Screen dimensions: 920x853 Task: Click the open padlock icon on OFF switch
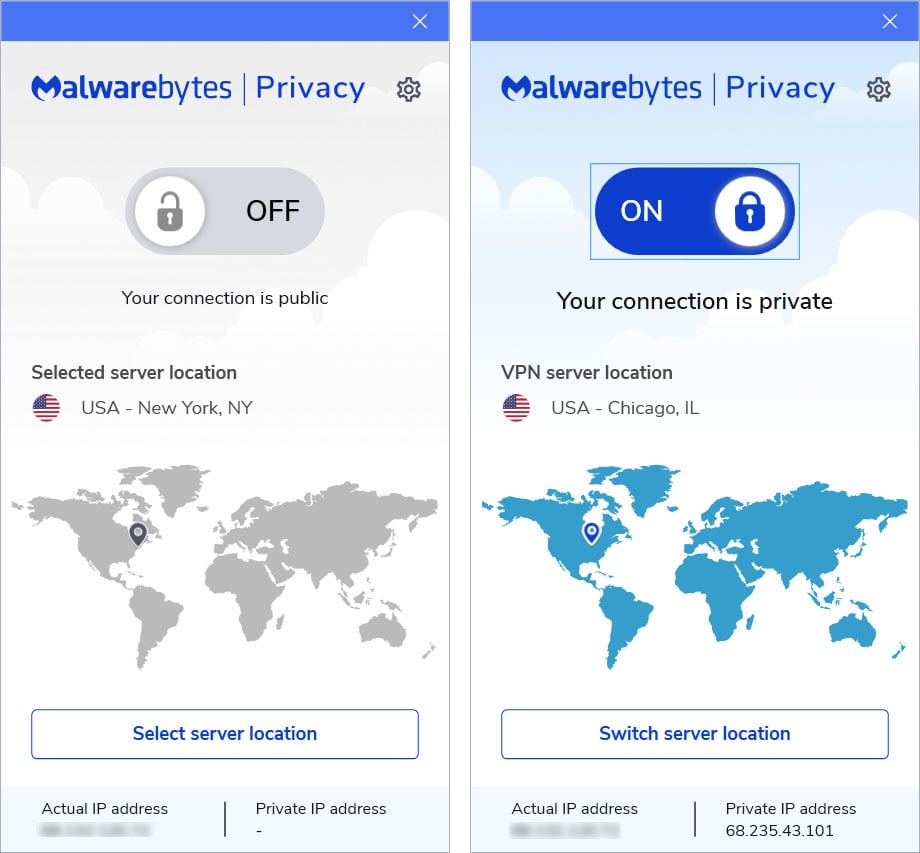pyautogui.click(x=170, y=211)
